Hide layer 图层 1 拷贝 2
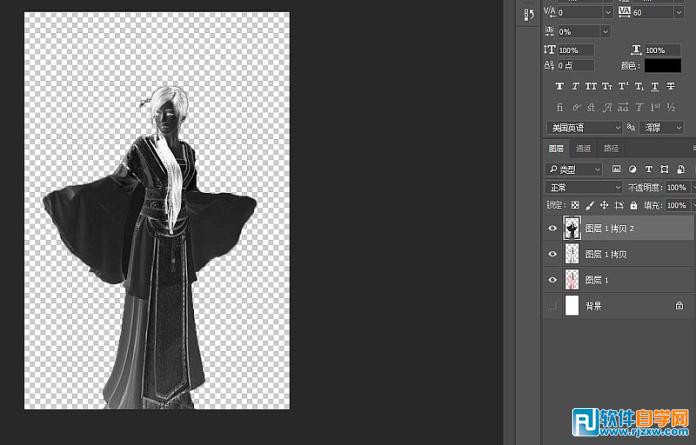 pos(552,228)
